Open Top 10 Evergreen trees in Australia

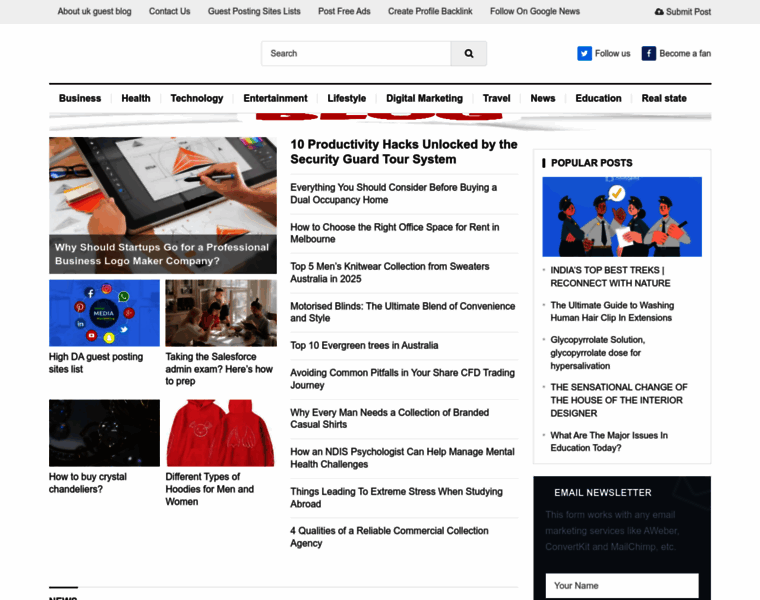tap(364, 346)
